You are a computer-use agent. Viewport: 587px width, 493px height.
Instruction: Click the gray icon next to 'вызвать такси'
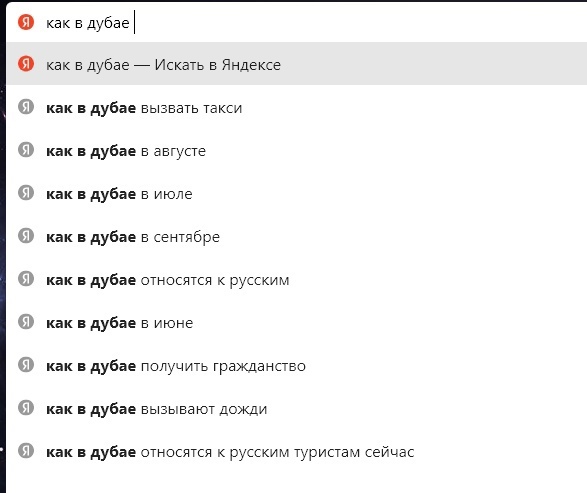click(x=26, y=107)
